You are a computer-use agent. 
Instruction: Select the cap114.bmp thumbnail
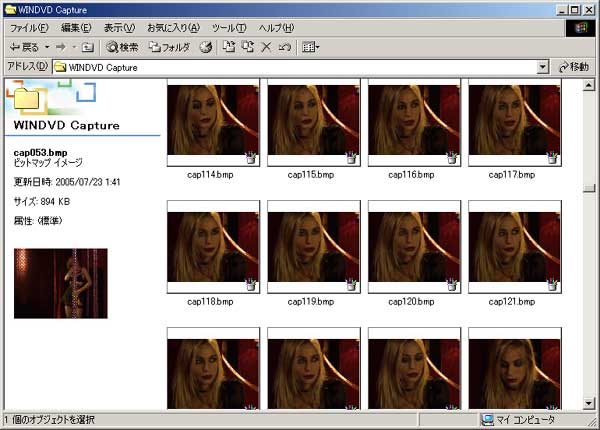coord(213,122)
